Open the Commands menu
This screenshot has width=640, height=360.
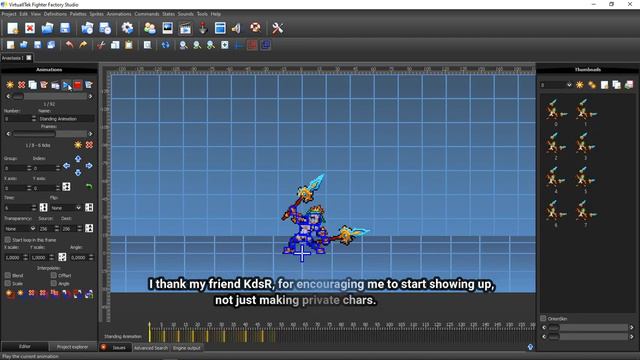point(147,14)
